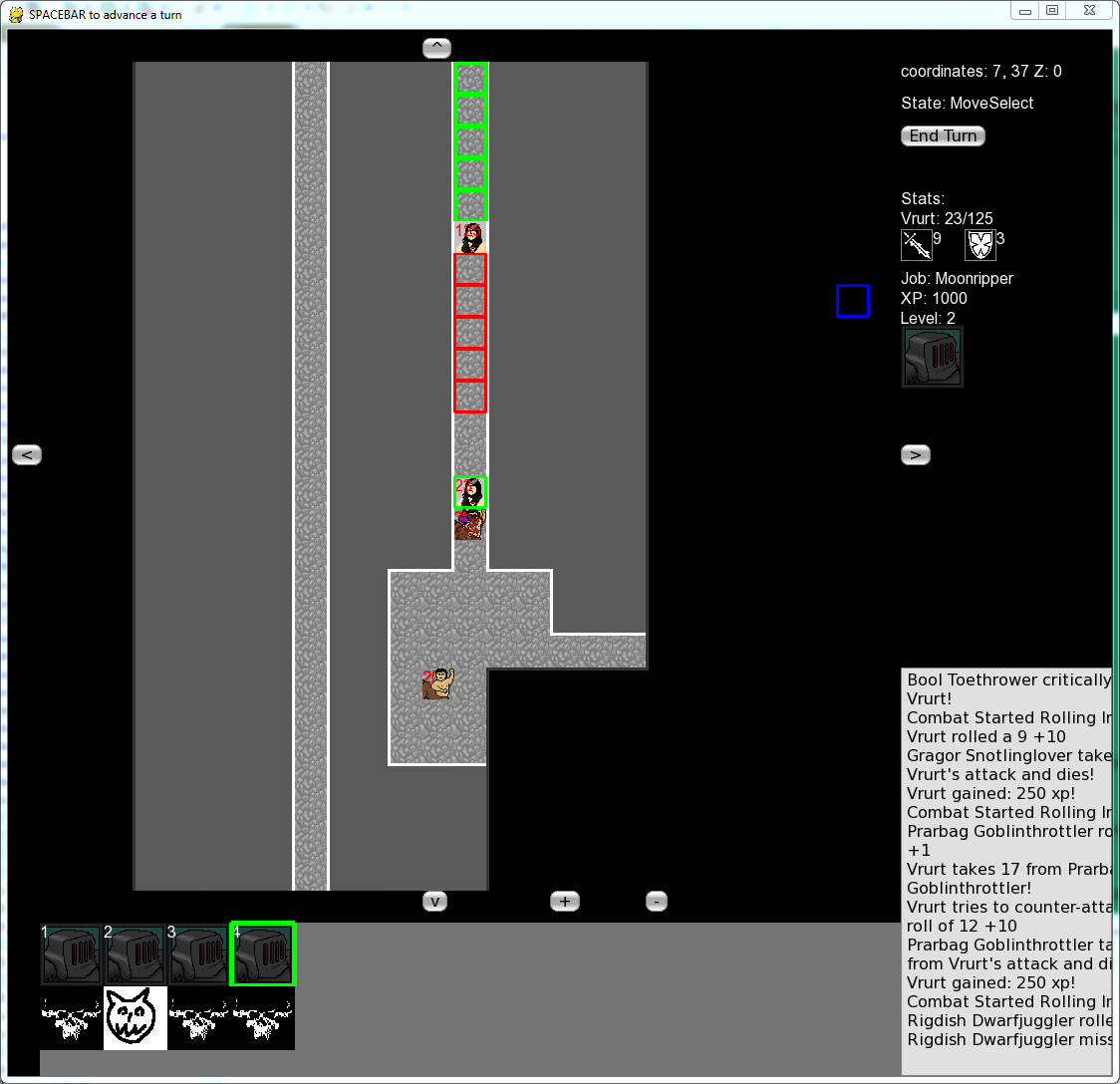Select party member 3's helmet portrait
Viewport: 1120px width, 1084px height.
click(198, 953)
